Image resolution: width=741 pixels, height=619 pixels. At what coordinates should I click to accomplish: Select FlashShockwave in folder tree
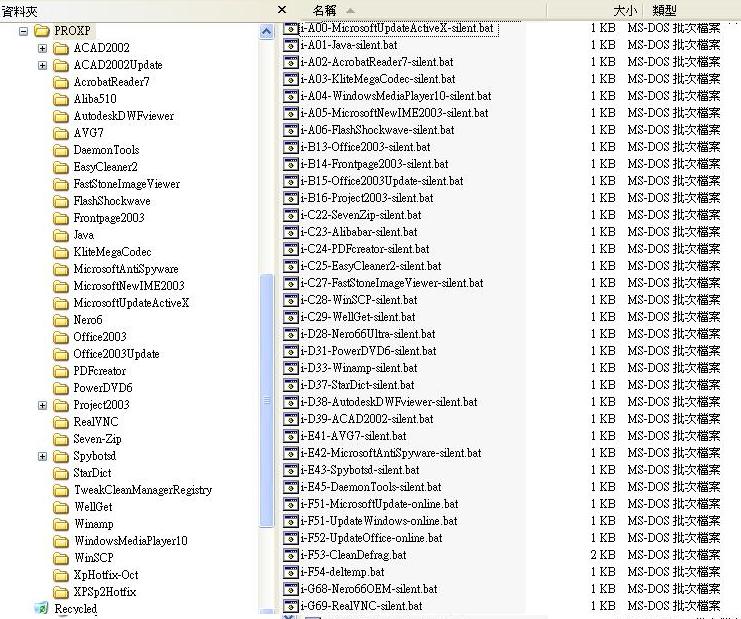tap(112, 201)
